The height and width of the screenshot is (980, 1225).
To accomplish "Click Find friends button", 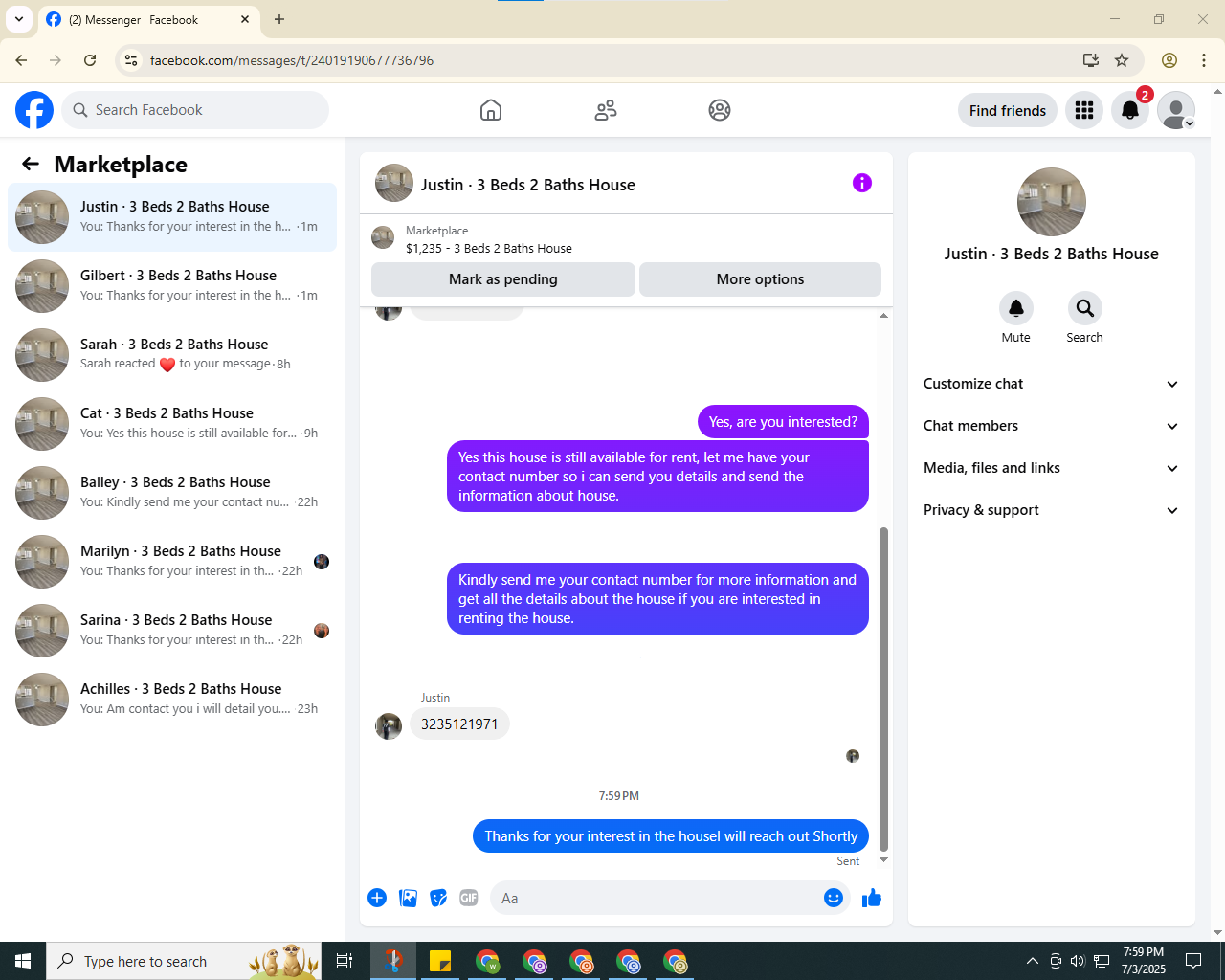I will coord(1008,110).
